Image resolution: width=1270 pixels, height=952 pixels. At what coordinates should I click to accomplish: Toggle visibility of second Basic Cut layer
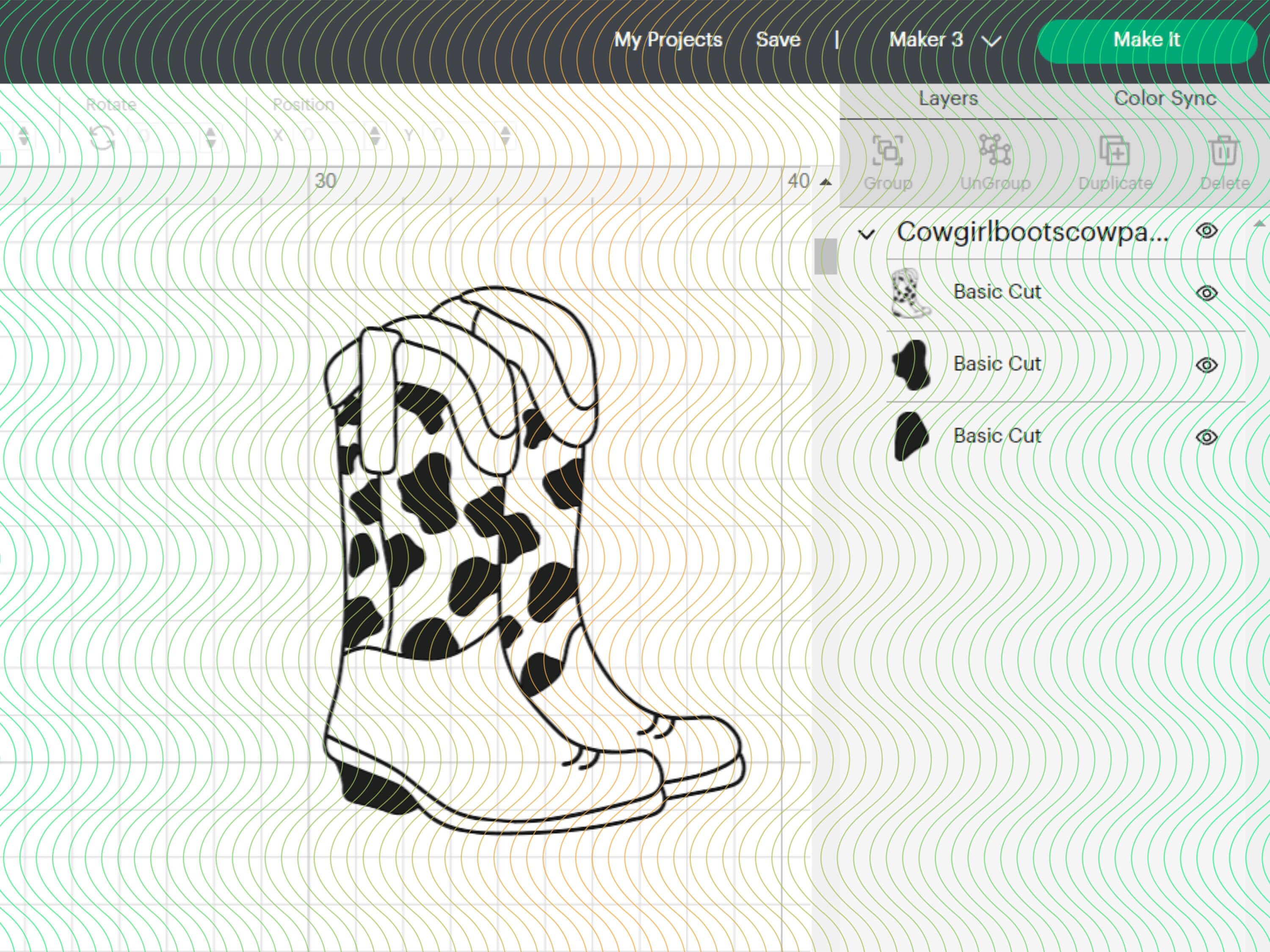tap(1206, 365)
